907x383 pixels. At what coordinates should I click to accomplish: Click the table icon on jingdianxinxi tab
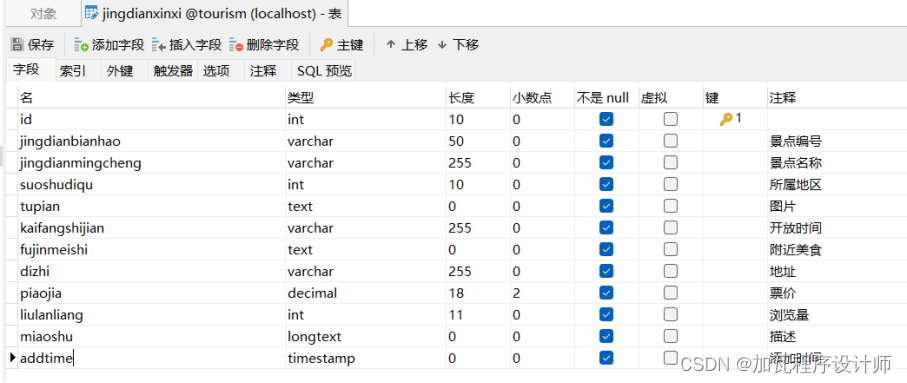click(91, 13)
